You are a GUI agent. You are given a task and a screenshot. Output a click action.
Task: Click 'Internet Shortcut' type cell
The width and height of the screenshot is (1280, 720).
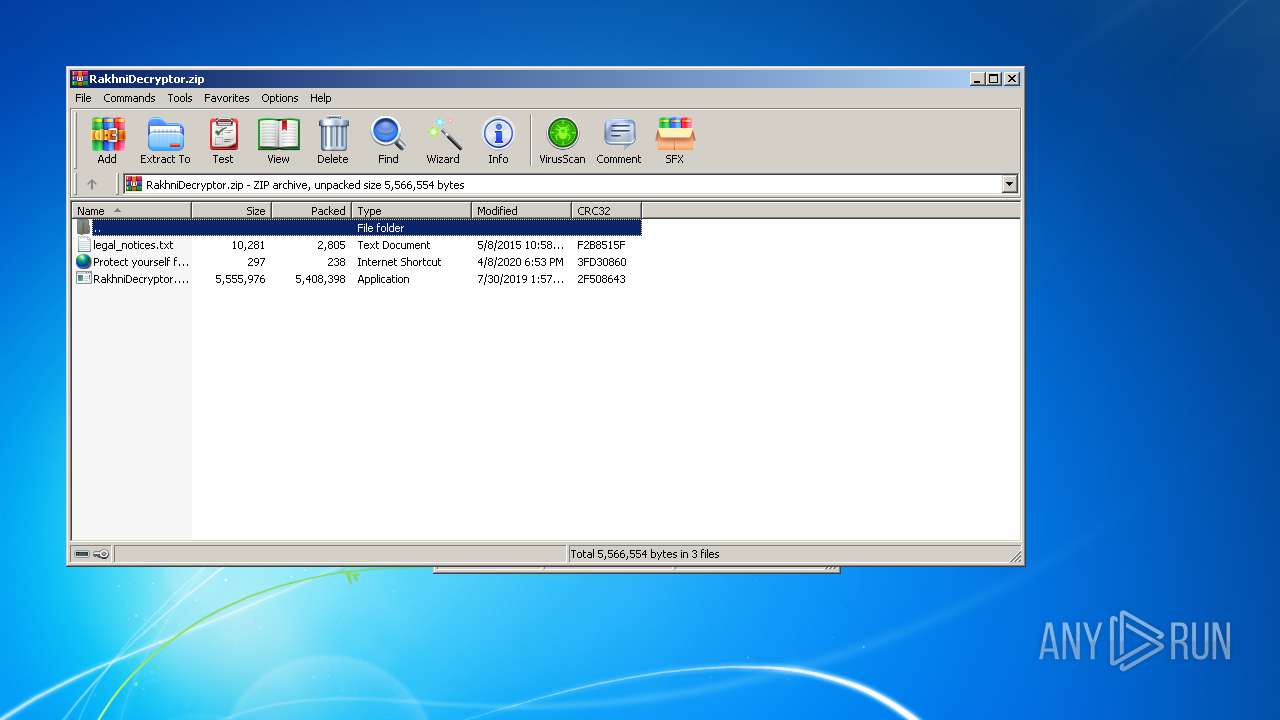click(x=399, y=262)
